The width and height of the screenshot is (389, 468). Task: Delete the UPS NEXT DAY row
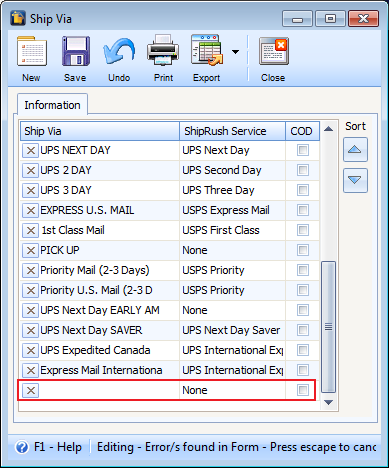click(x=31, y=150)
